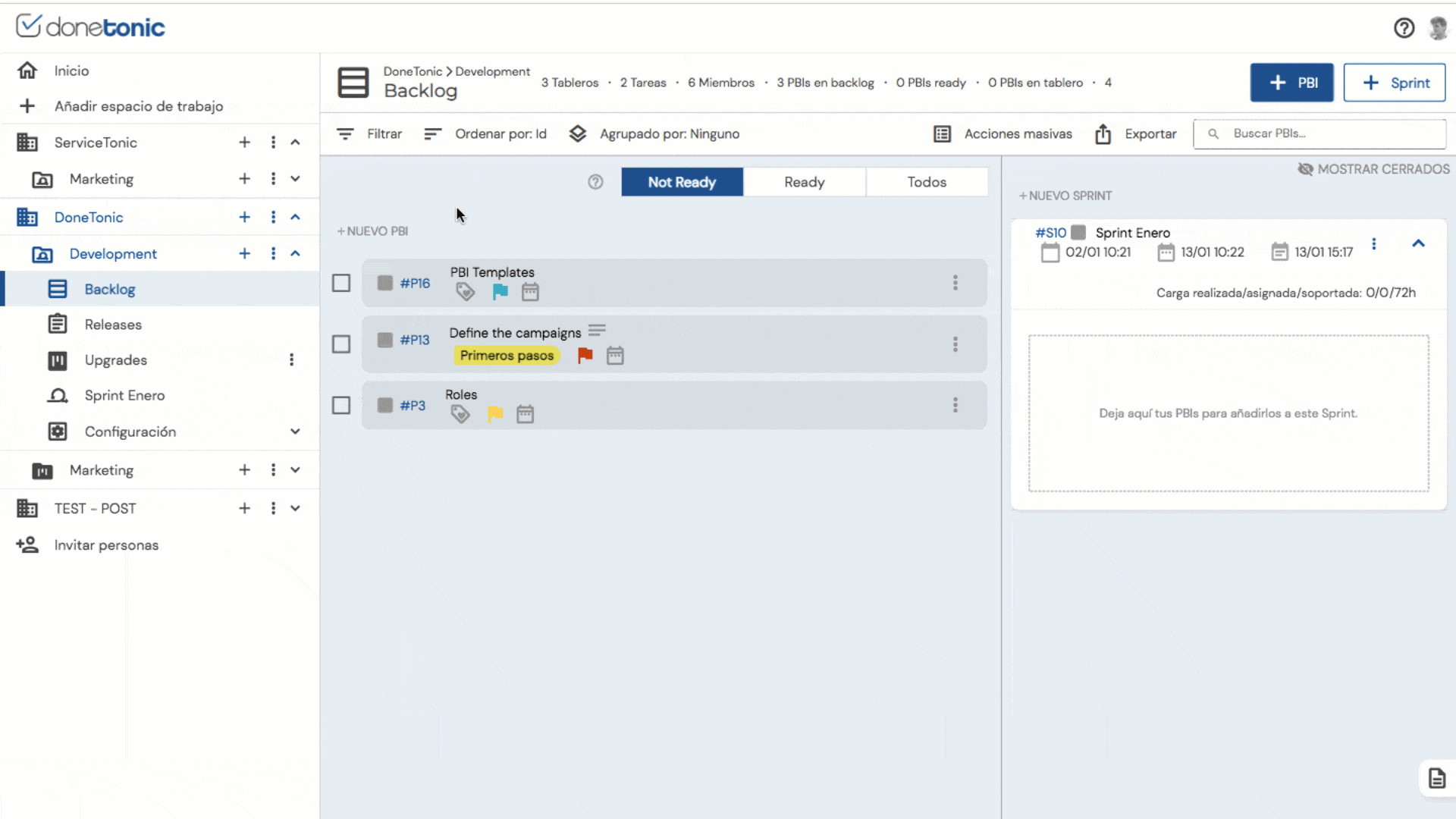Click yellow flag on Roles row
Image resolution: width=1456 pixels, height=819 pixels.
coord(495,414)
